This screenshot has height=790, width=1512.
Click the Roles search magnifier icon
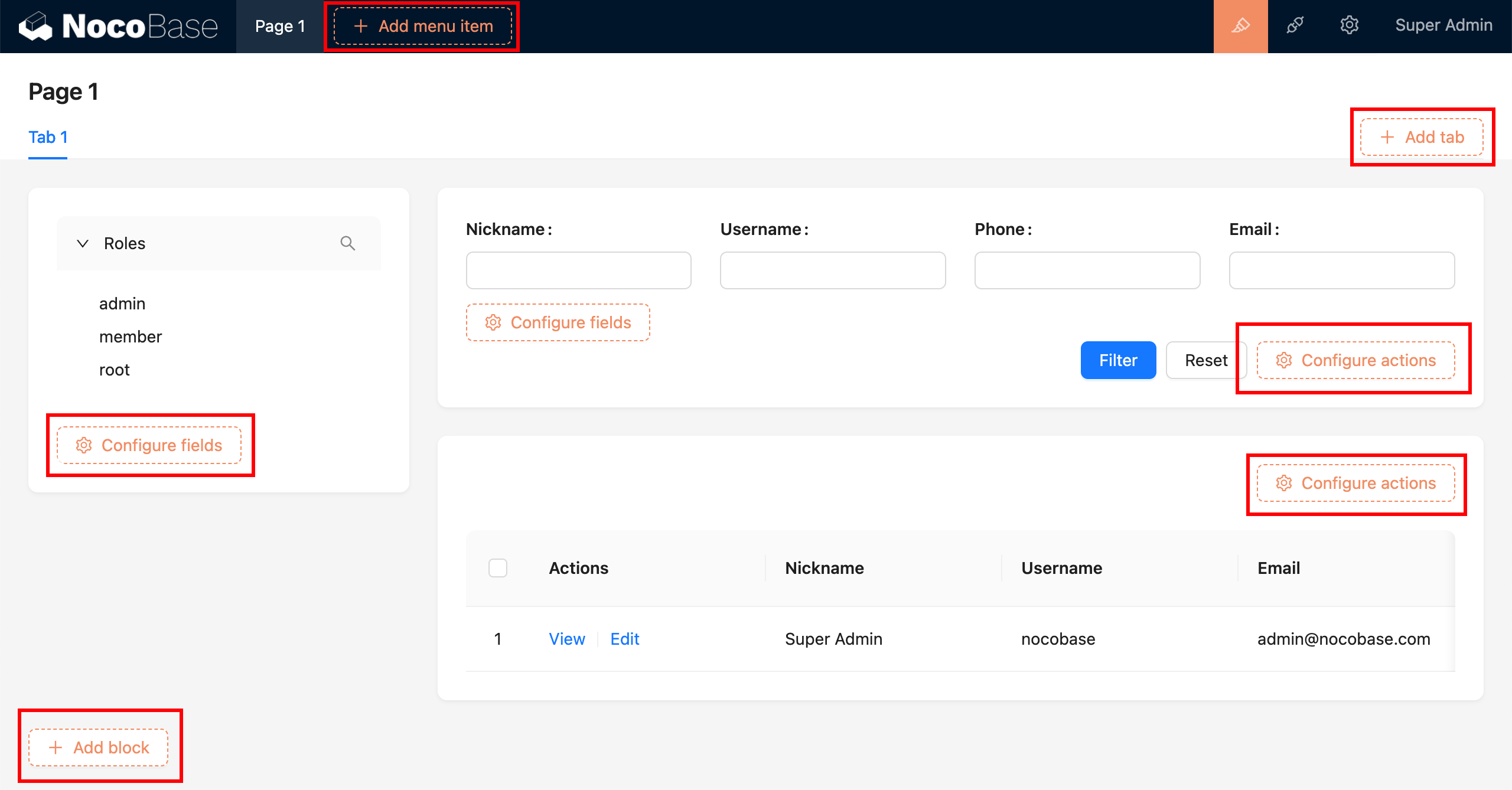click(x=347, y=243)
